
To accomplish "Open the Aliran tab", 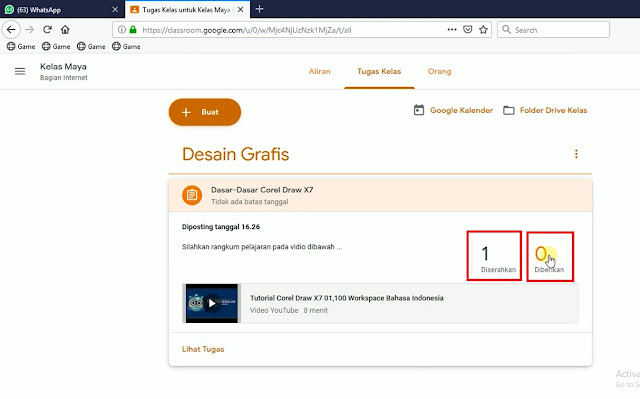I will click(x=320, y=71).
